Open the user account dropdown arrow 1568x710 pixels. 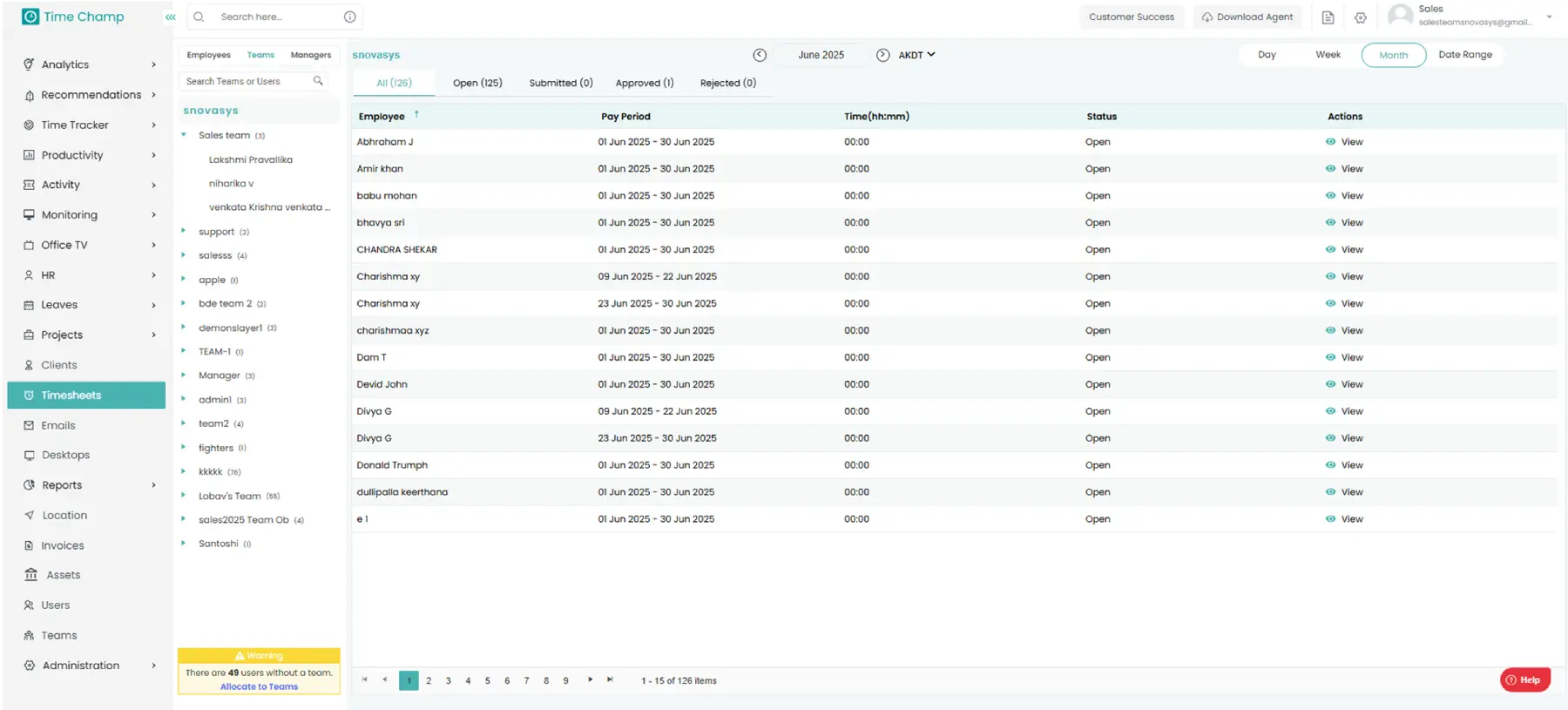1549,17
